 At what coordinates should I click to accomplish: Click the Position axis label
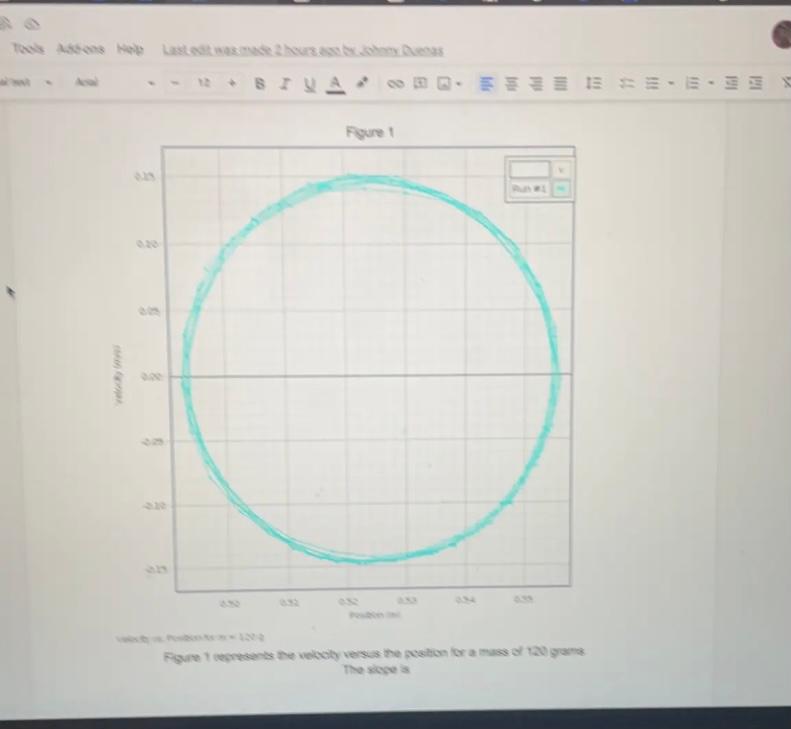coord(374,614)
